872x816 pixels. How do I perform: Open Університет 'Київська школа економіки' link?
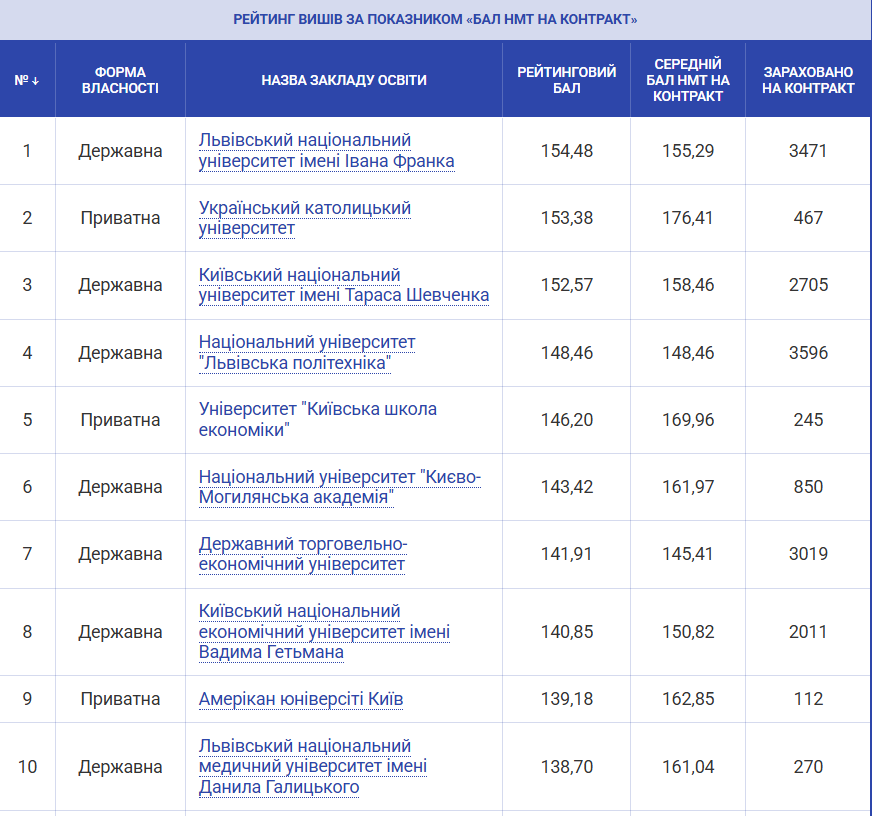coord(317,419)
